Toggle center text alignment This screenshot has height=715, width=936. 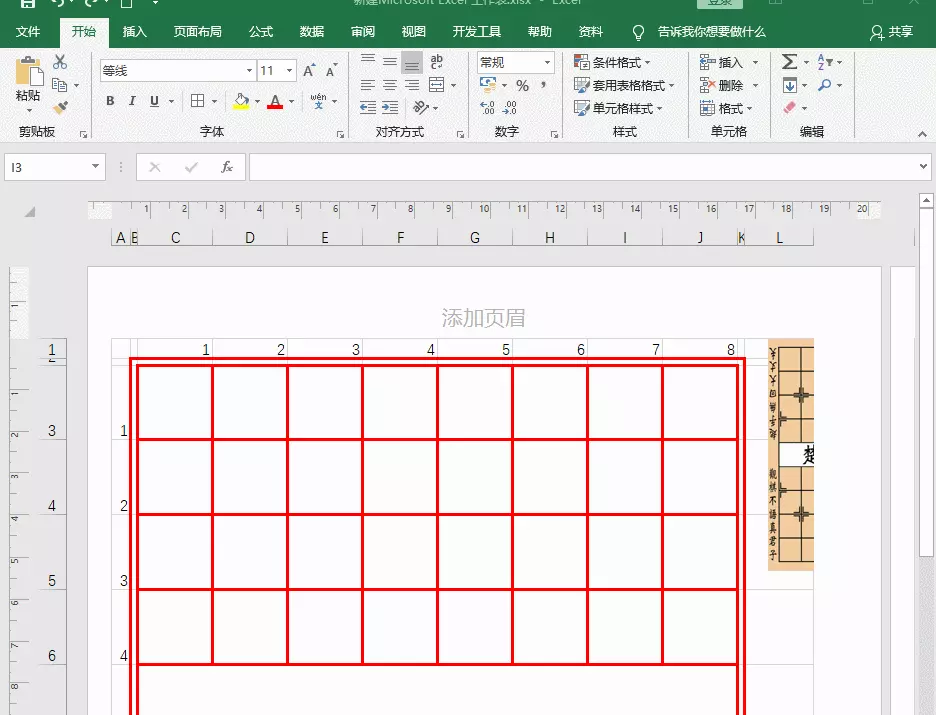click(x=390, y=84)
